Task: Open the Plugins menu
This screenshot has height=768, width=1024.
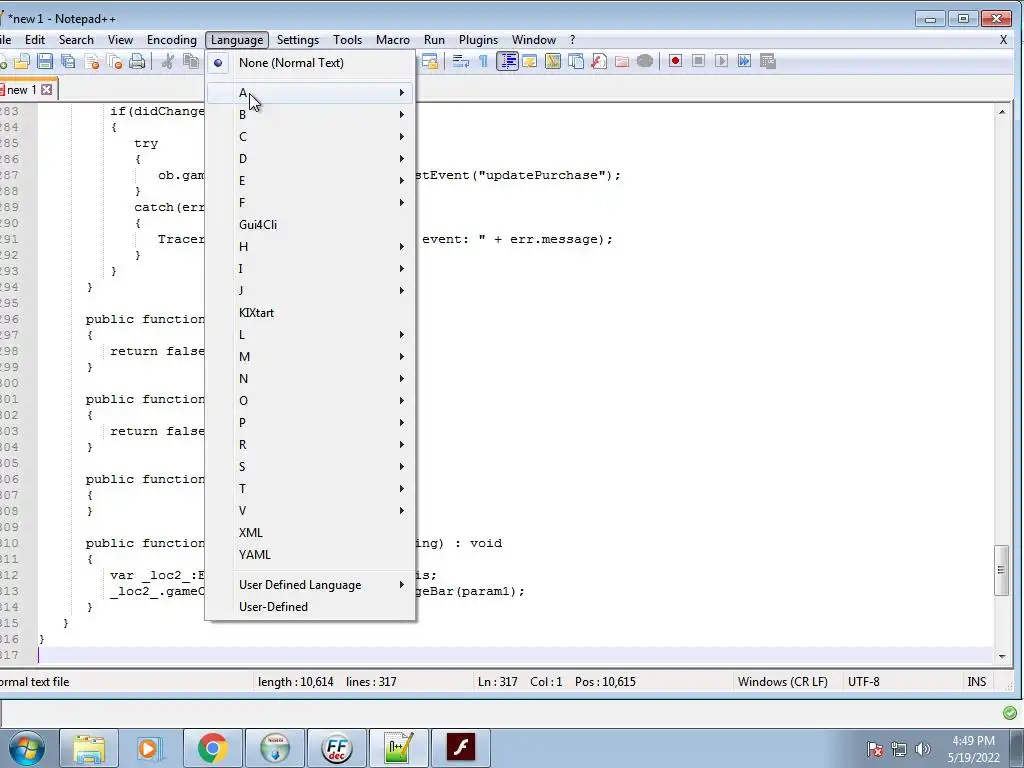Action: pos(478,40)
